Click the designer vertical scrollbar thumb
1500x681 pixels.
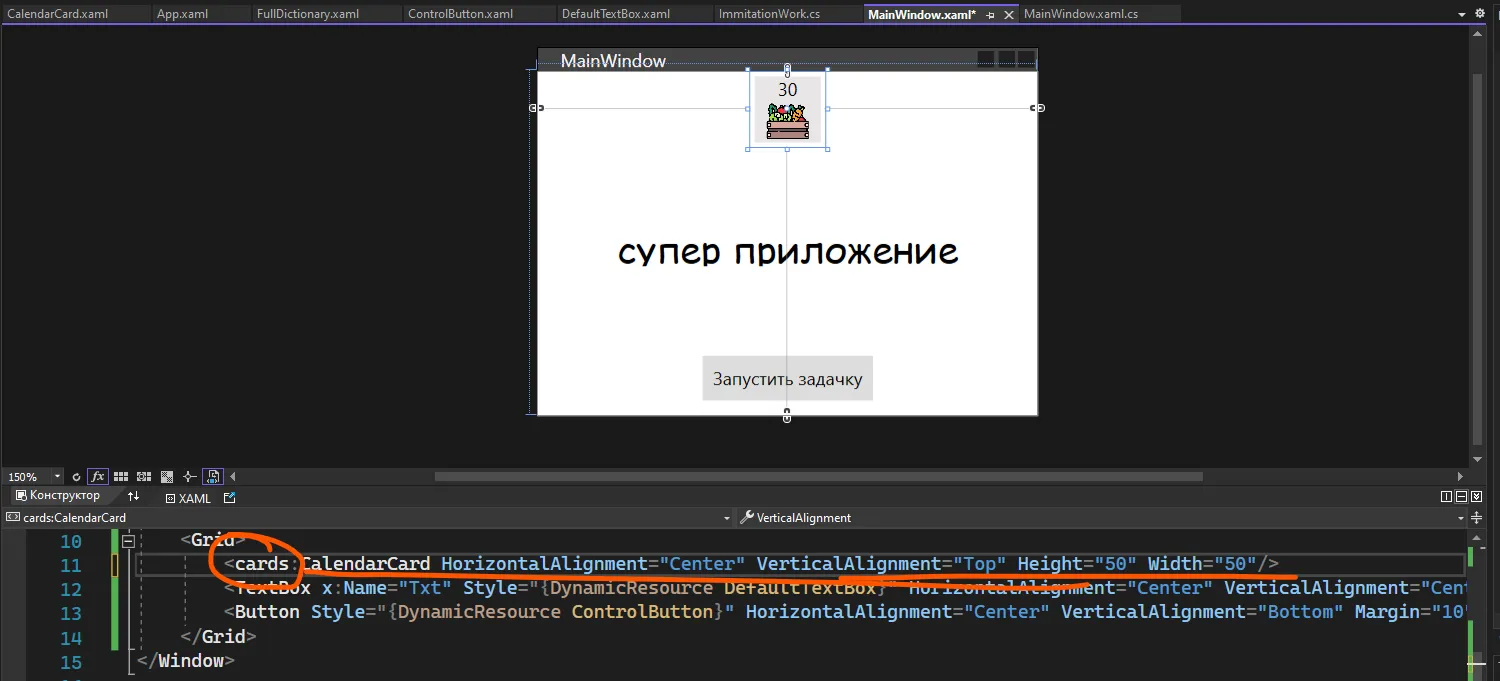[x=1477, y=260]
